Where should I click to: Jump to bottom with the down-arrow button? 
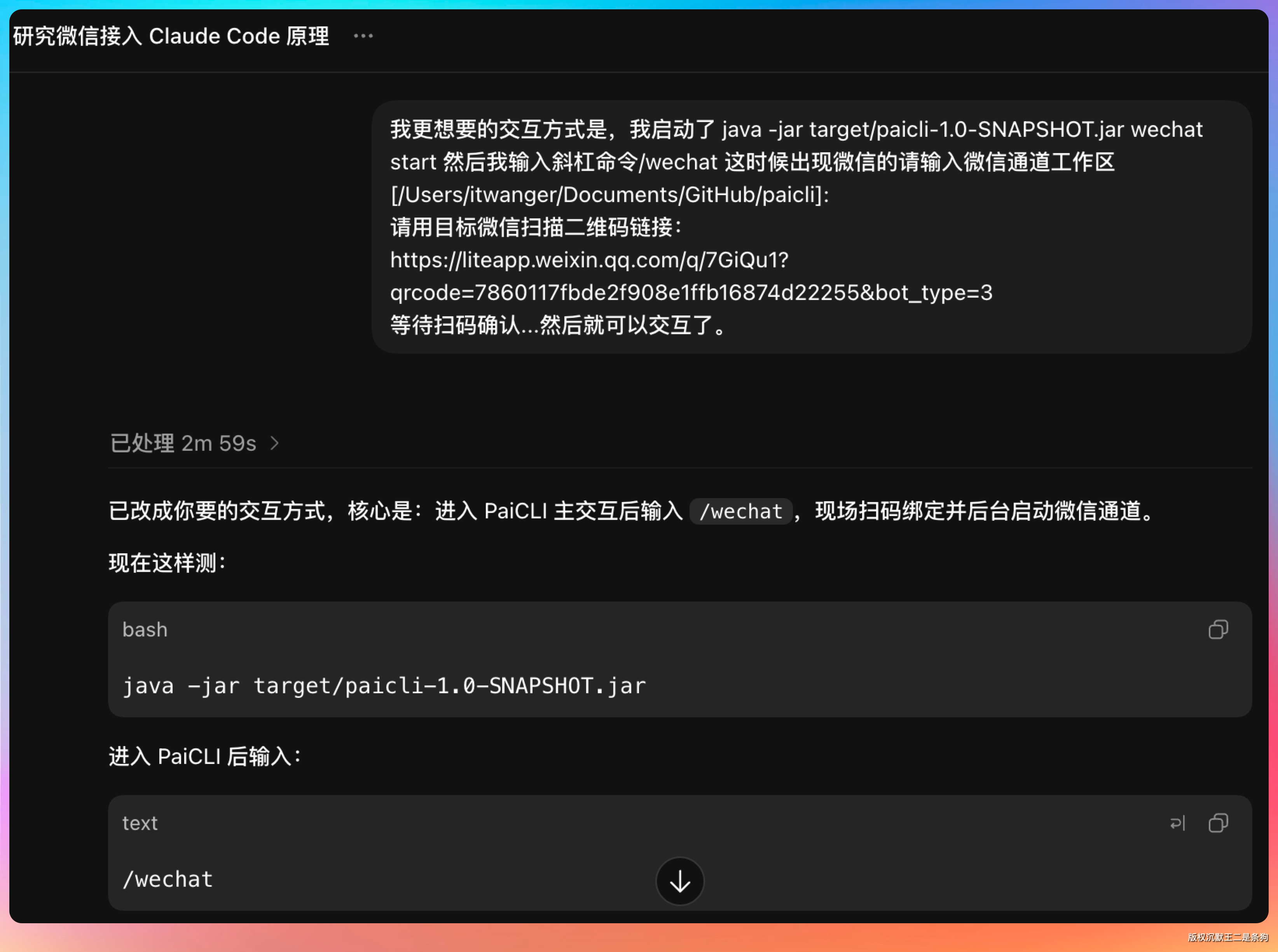(x=680, y=881)
